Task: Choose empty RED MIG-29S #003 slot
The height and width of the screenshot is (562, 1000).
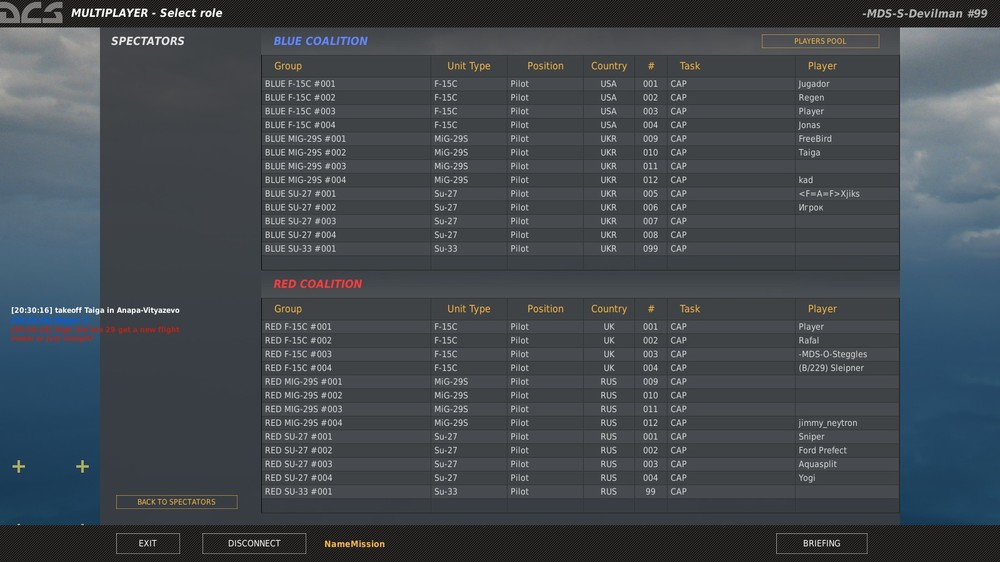Action: coord(580,409)
